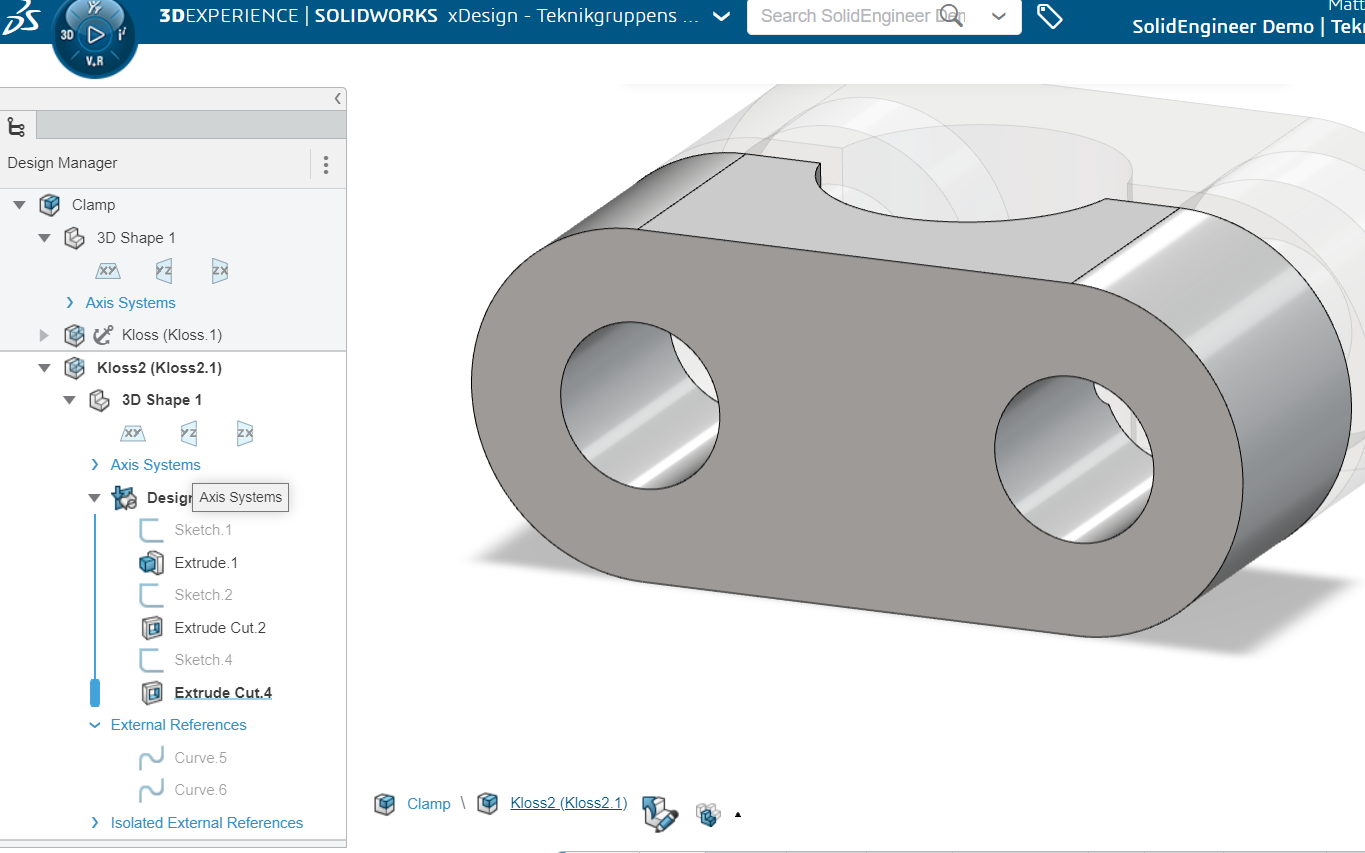The image size is (1365, 853).
Task: Expand the Kloss (Kloss.1) node
Action: click(44, 335)
